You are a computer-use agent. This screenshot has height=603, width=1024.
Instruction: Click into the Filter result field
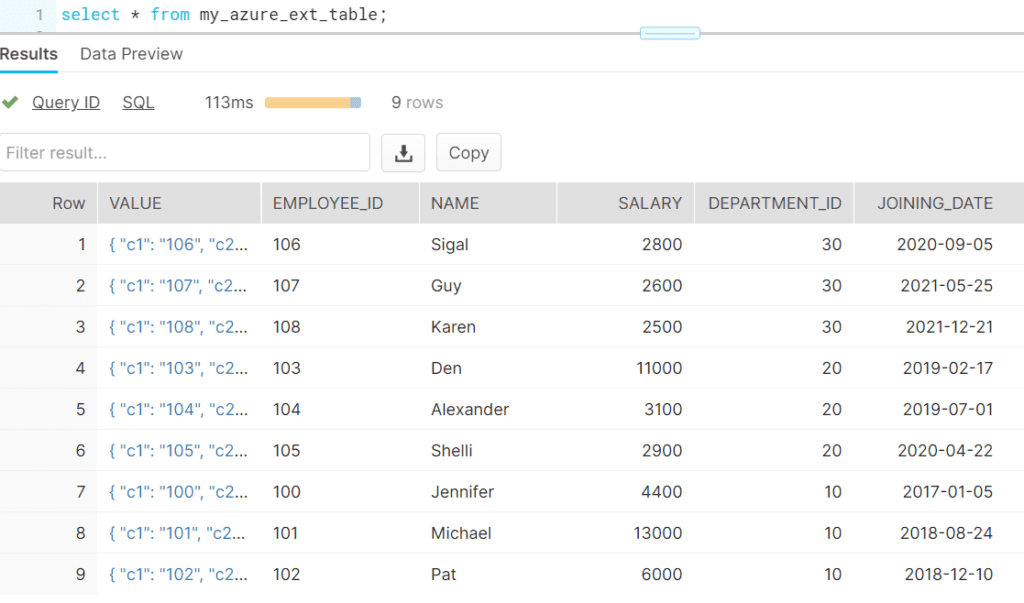(185, 153)
